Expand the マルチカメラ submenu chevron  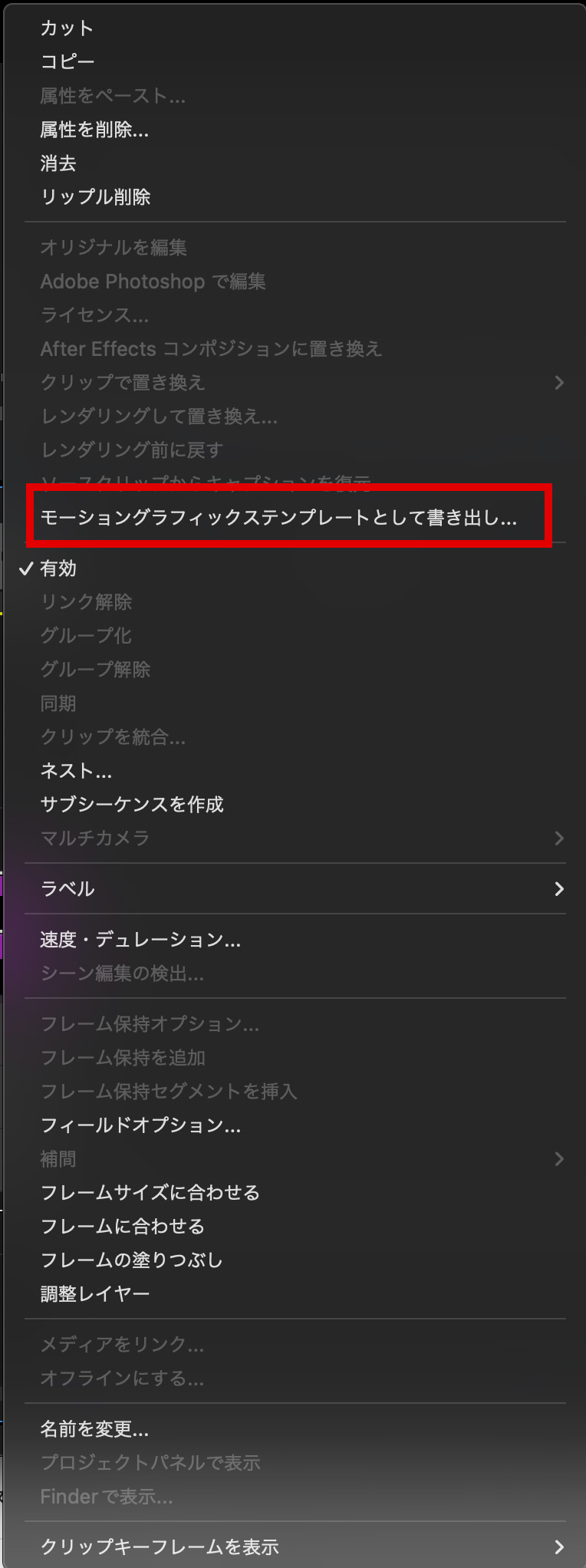point(559,838)
